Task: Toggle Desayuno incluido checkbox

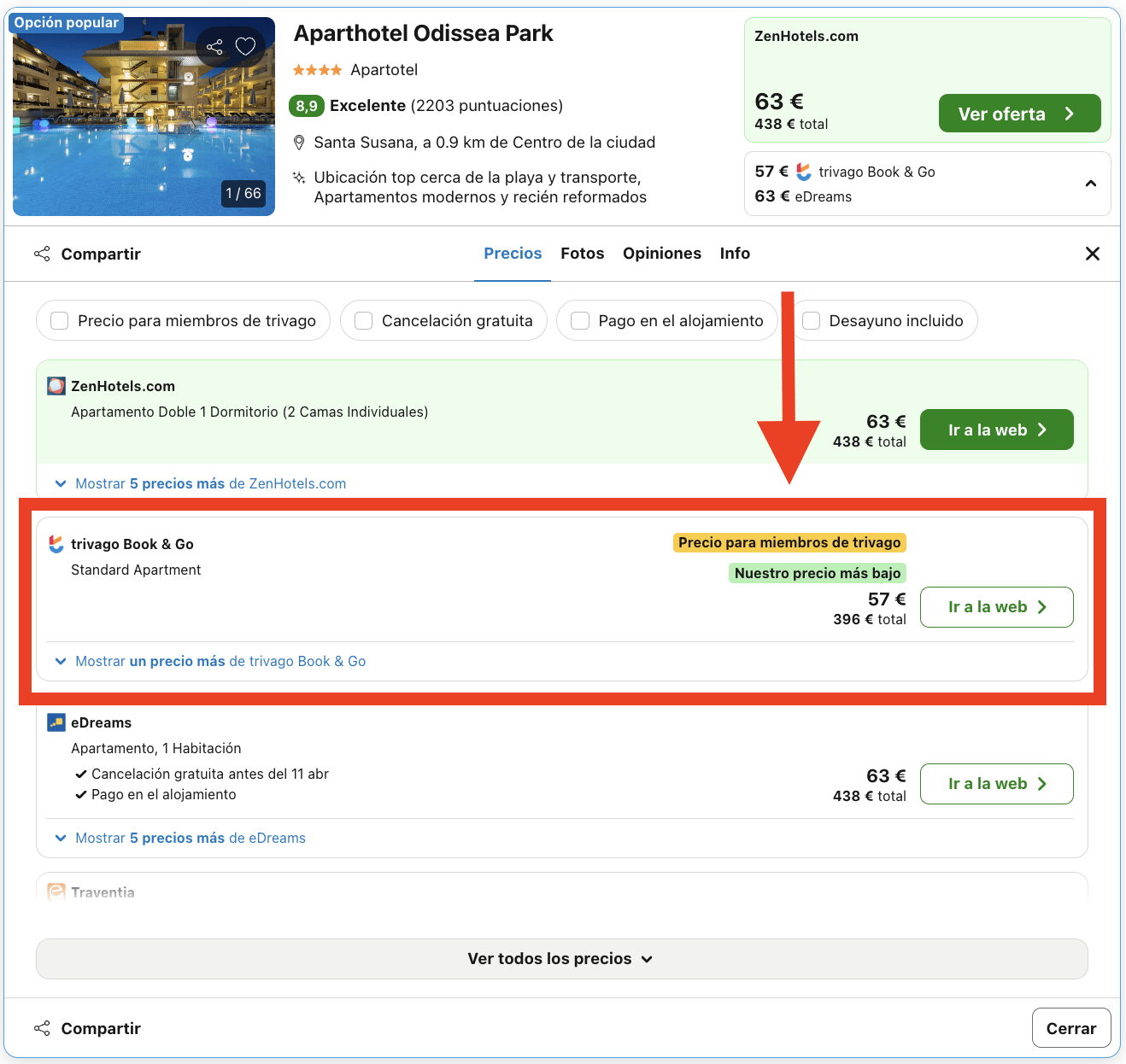Action: (x=812, y=320)
